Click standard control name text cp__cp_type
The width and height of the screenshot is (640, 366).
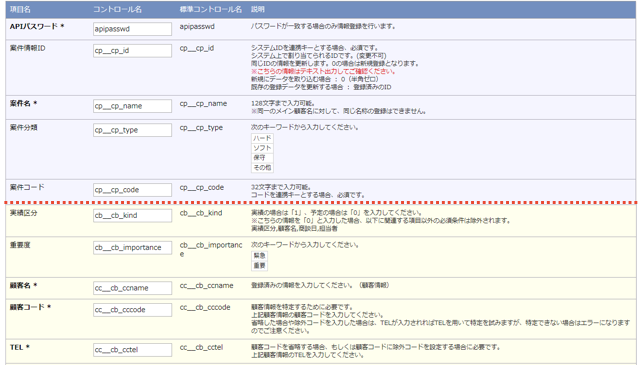pos(201,128)
